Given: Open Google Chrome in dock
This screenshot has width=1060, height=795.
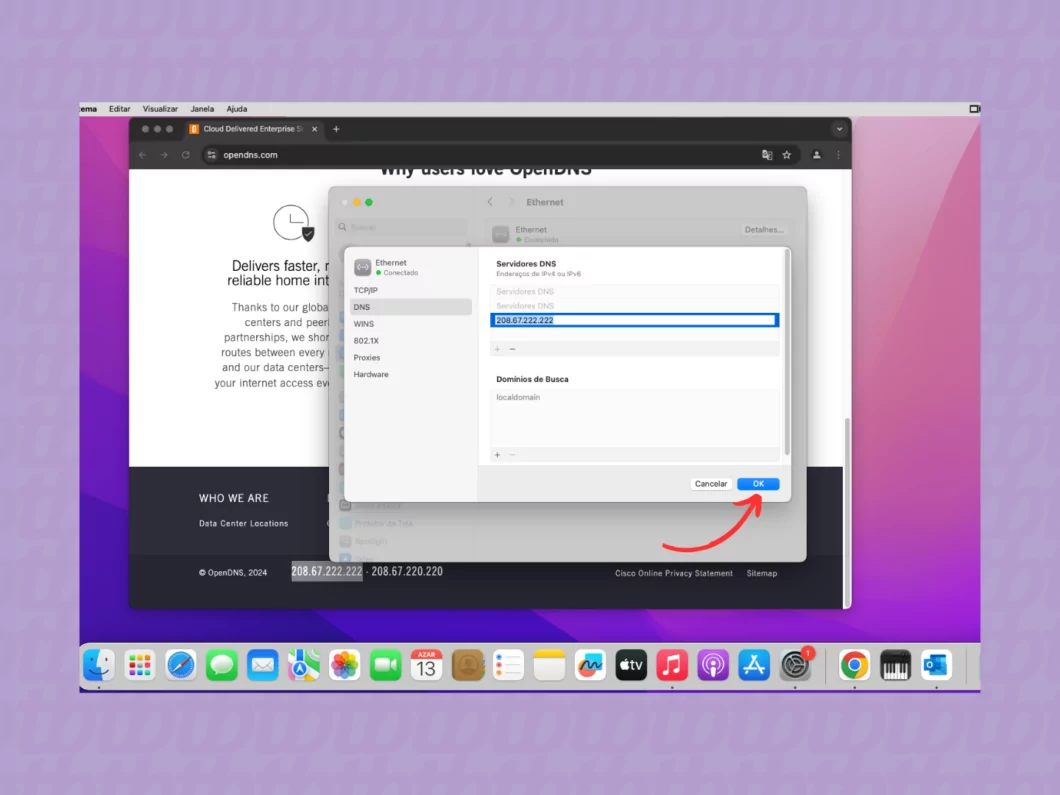Looking at the screenshot, I should tap(854, 665).
